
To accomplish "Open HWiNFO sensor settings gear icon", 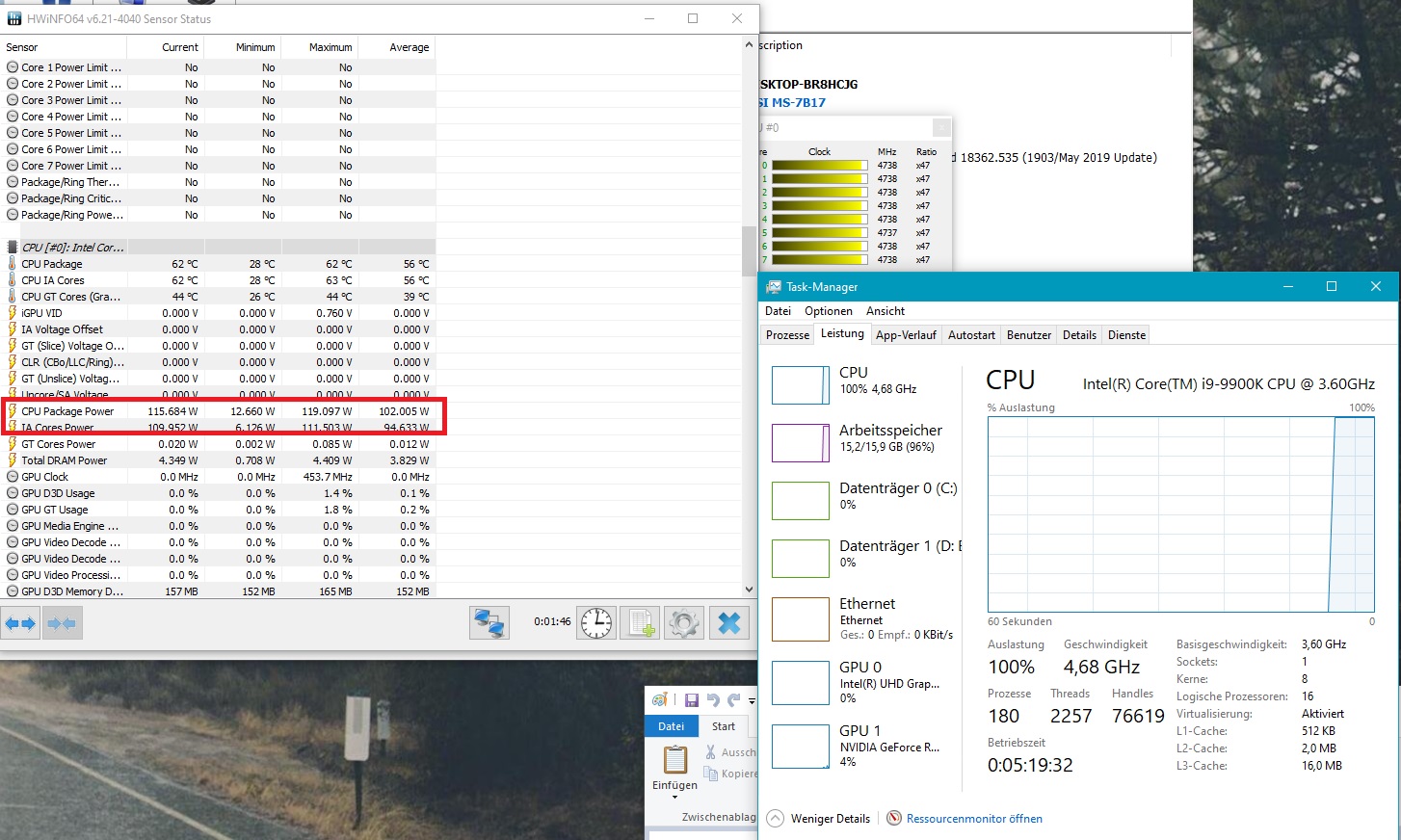I will point(684,623).
